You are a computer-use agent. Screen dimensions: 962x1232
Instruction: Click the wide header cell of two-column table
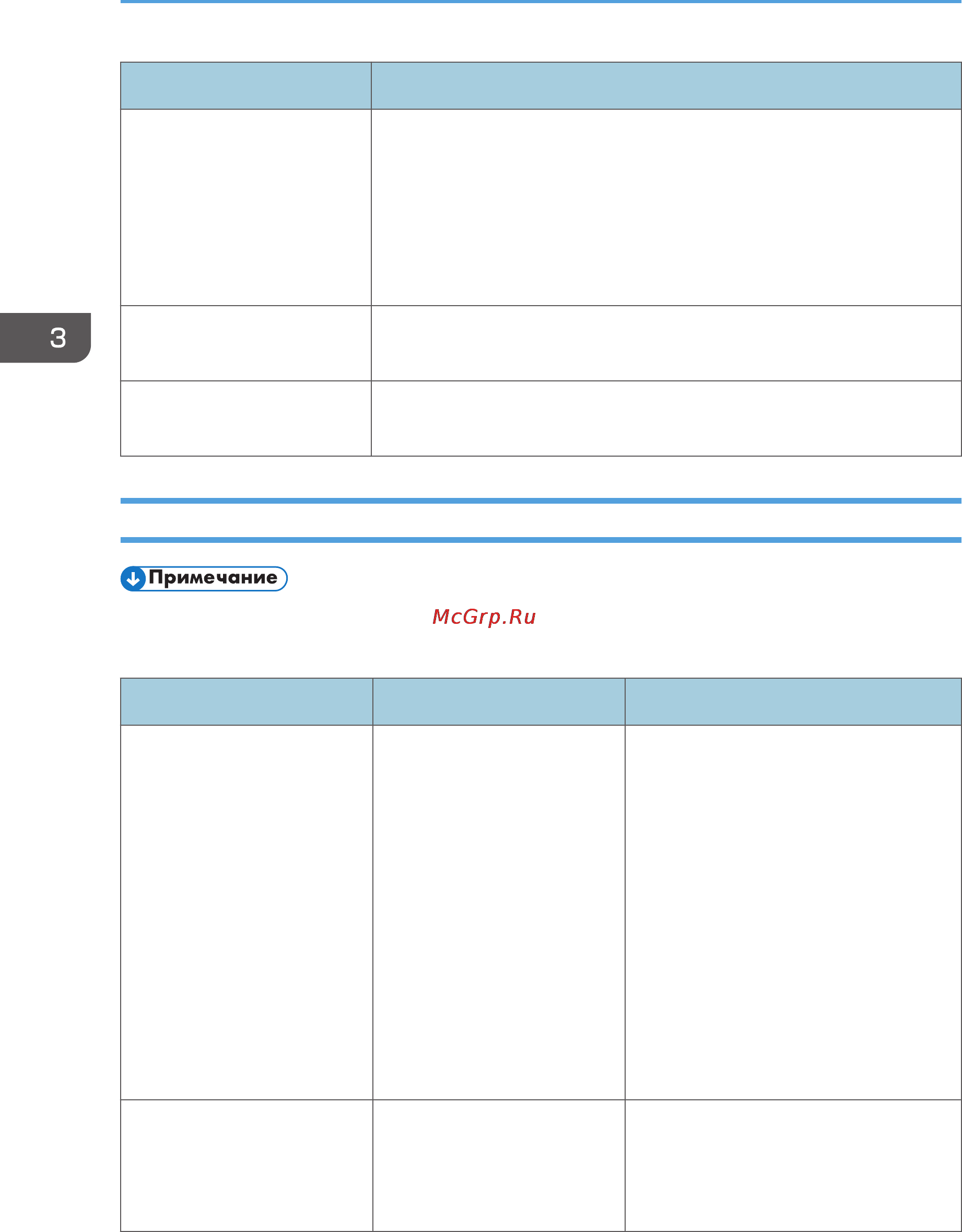coord(666,86)
